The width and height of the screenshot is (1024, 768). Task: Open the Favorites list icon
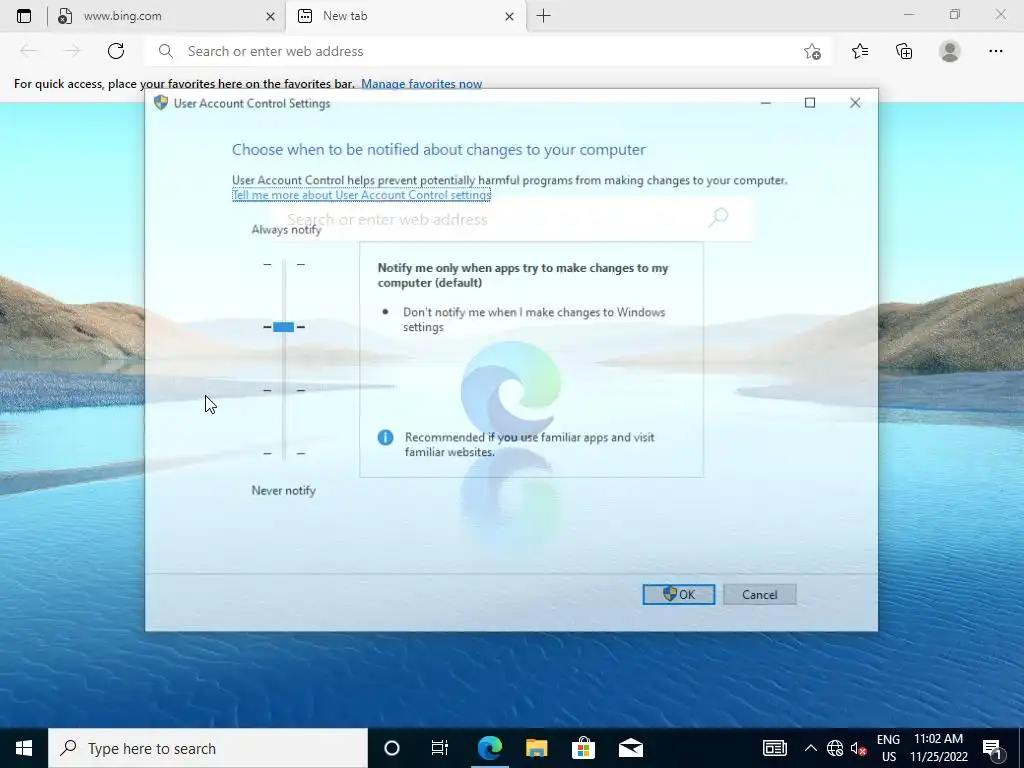(860, 51)
